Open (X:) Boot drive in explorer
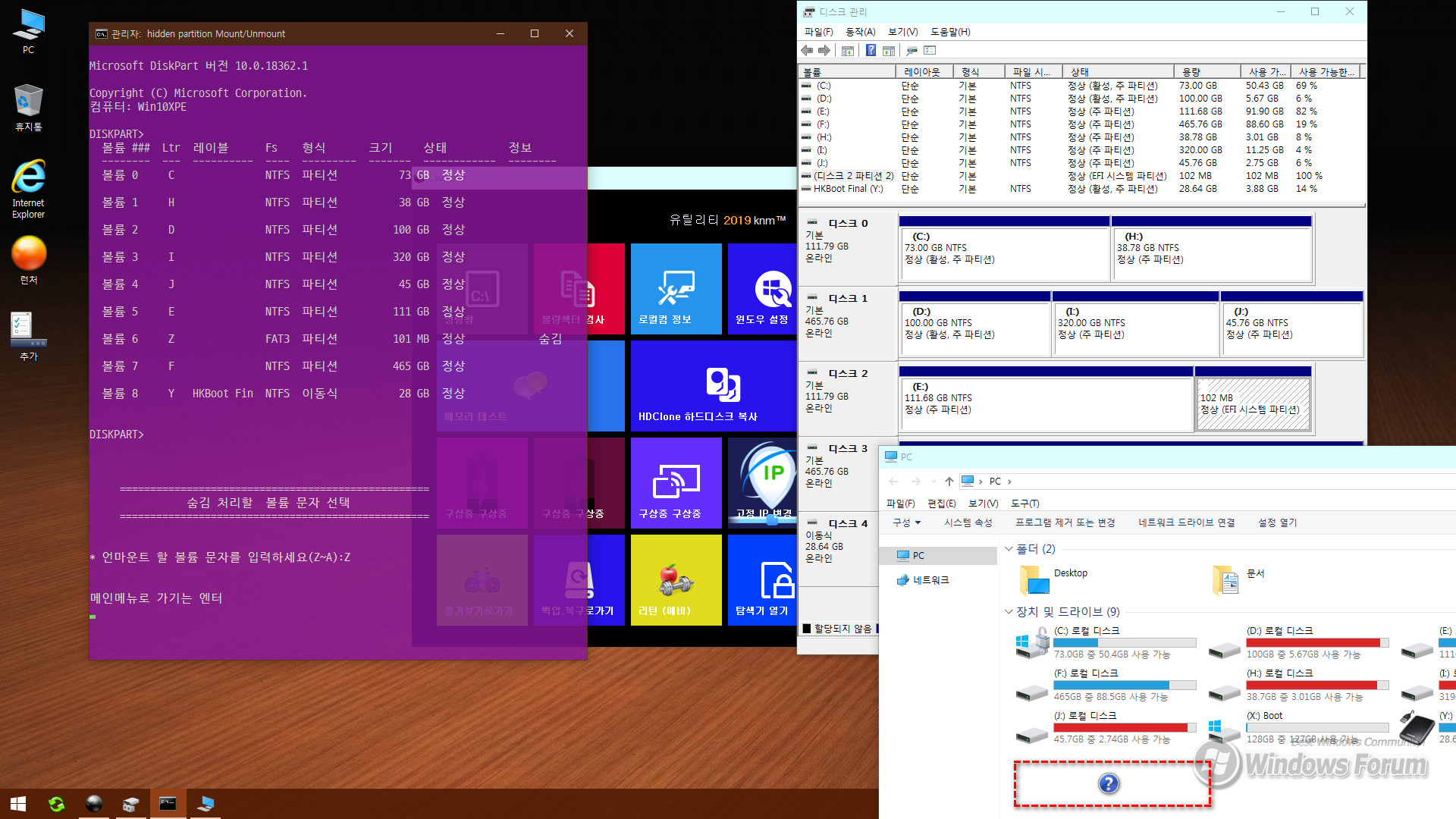The image size is (1456, 819). (1300, 727)
